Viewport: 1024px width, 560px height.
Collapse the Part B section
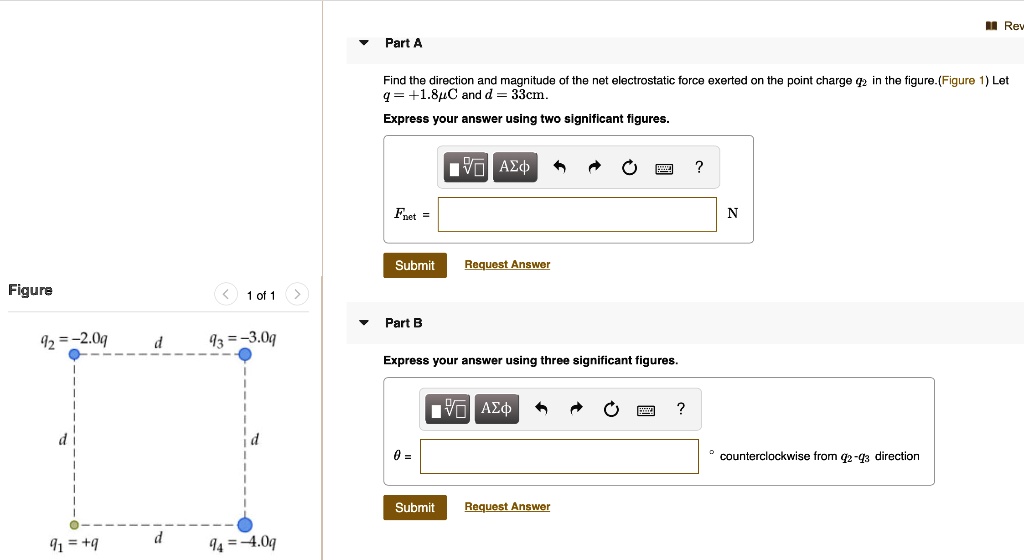pyautogui.click(x=364, y=322)
